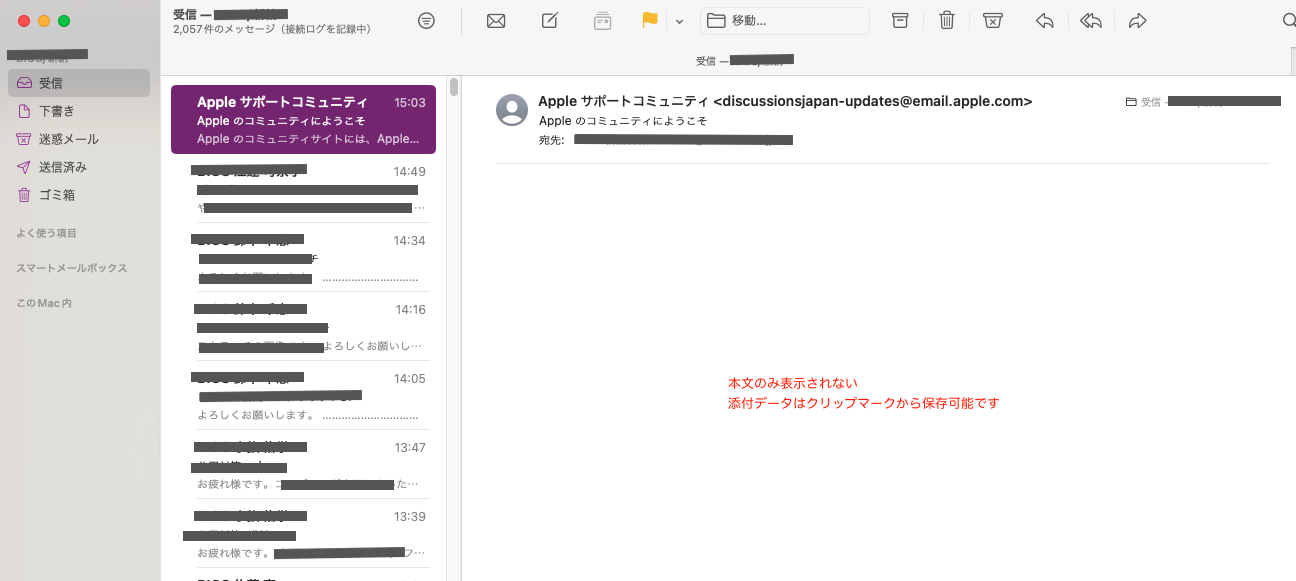
Task: Delete message with trash icon
Action: point(947,21)
